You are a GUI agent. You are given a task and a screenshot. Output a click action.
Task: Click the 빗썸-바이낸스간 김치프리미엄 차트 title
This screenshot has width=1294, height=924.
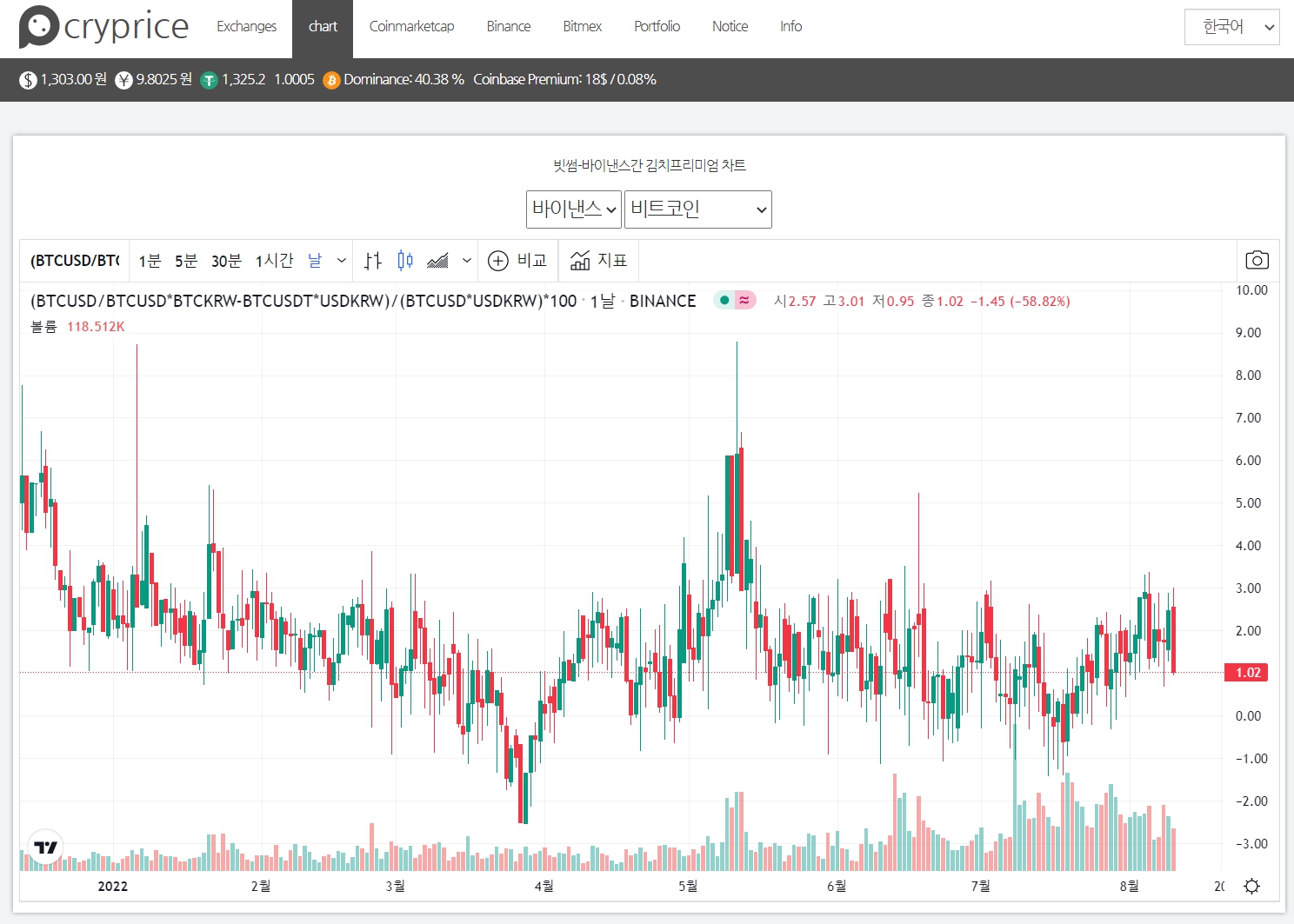[x=650, y=165]
